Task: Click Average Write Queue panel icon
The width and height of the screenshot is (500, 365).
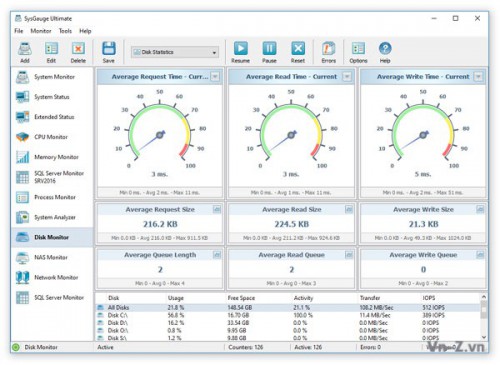Action: pyautogui.click(x=480, y=255)
